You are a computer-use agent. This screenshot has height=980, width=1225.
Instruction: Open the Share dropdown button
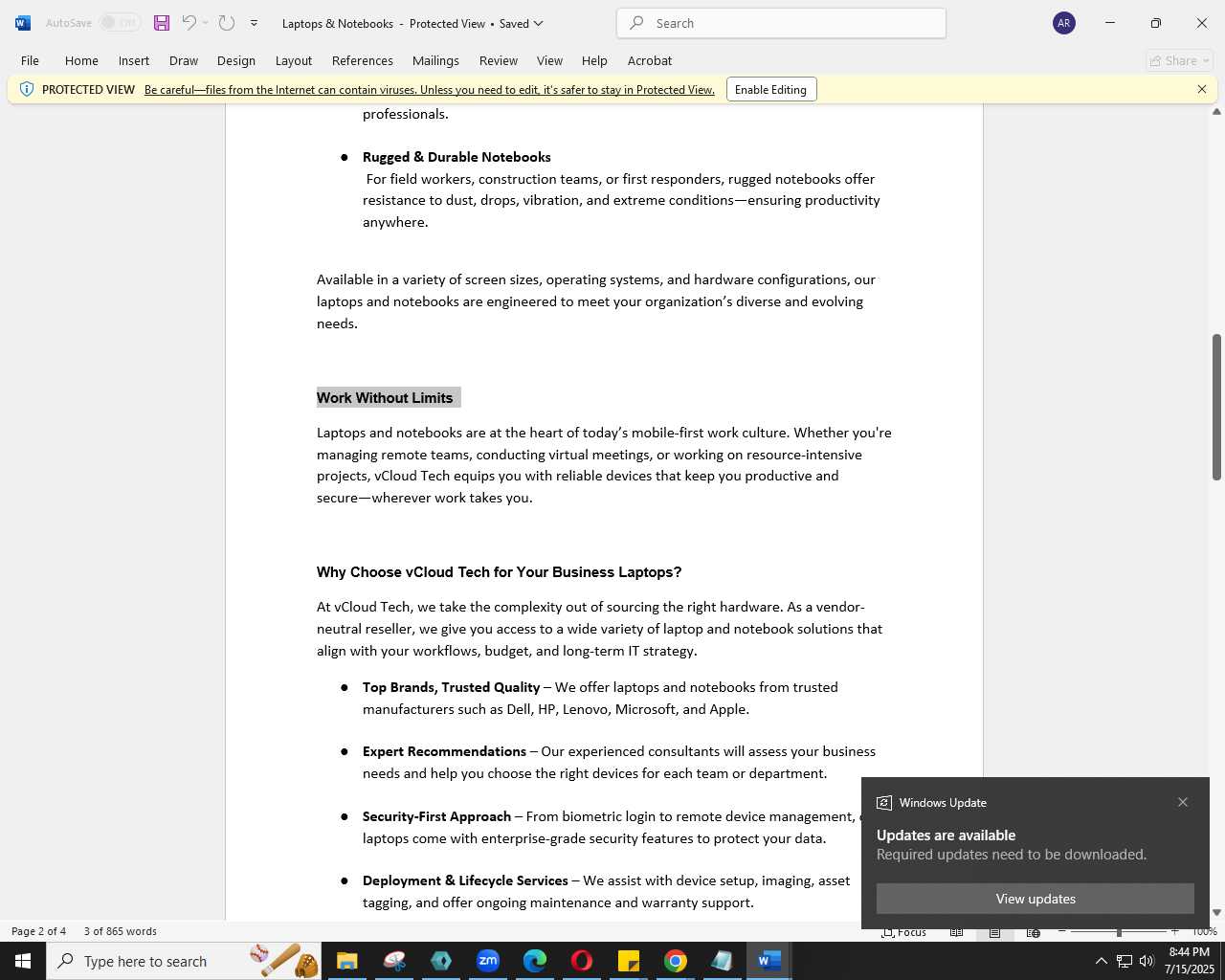[x=1180, y=60]
